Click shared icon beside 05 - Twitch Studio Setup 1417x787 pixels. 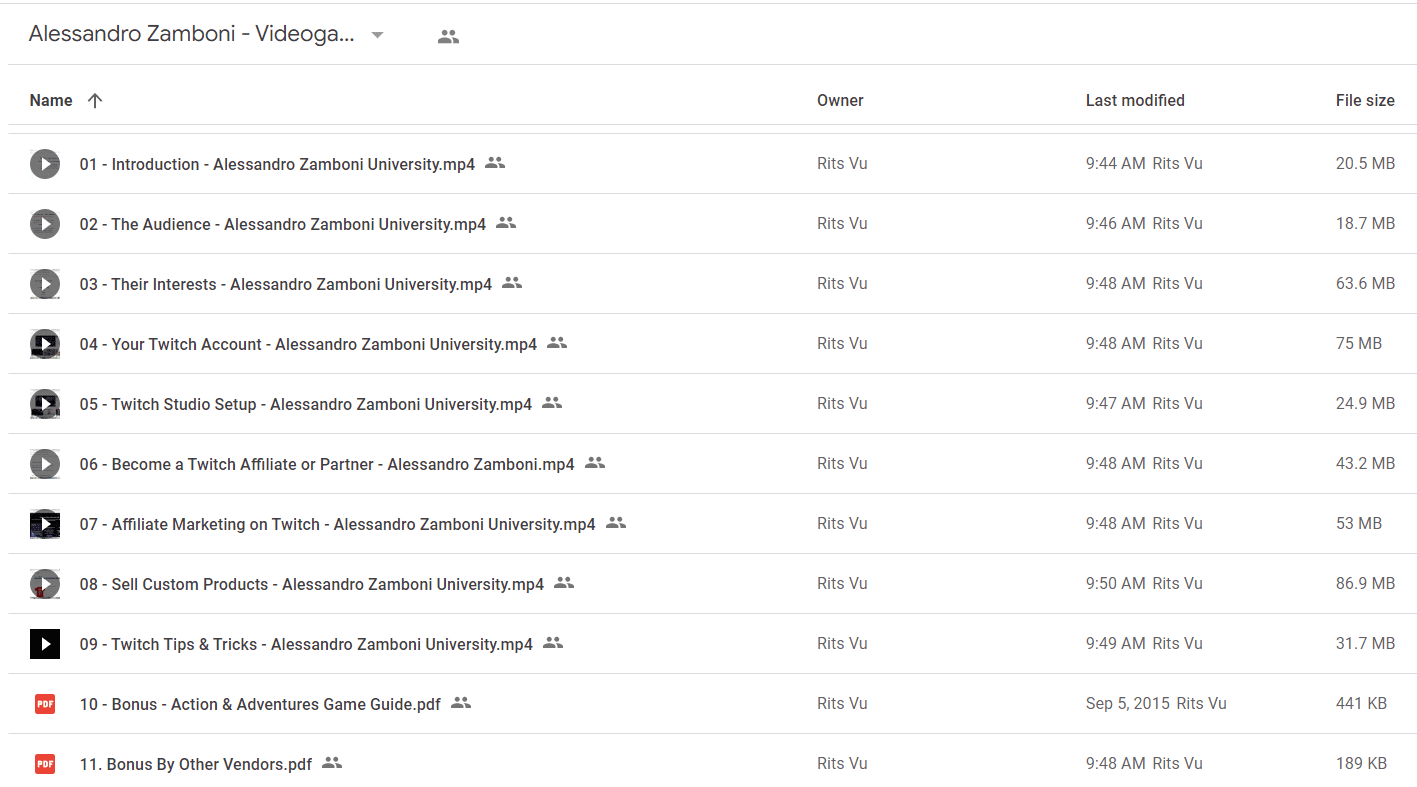(552, 402)
